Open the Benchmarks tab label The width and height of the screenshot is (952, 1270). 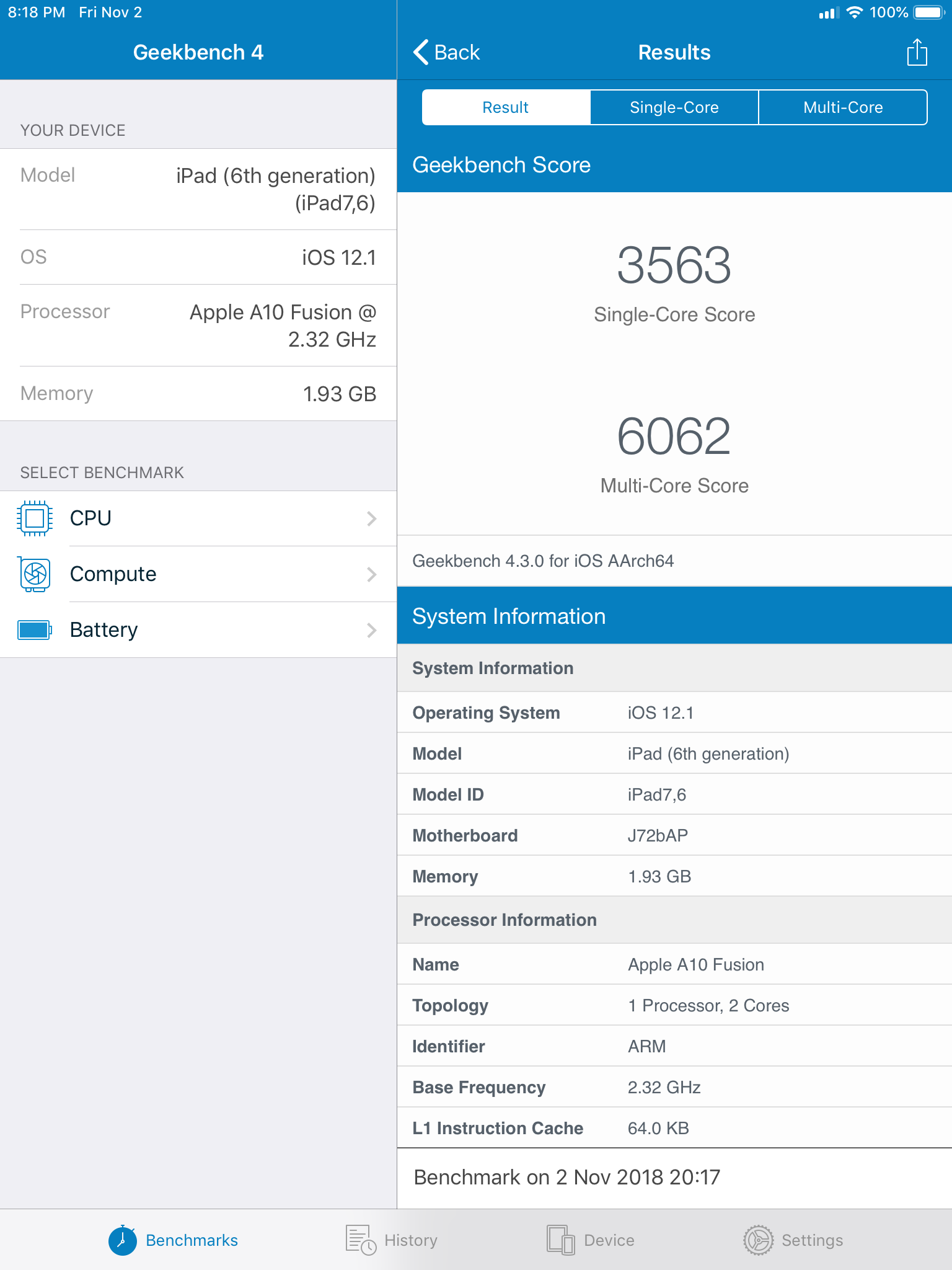[192, 1240]
